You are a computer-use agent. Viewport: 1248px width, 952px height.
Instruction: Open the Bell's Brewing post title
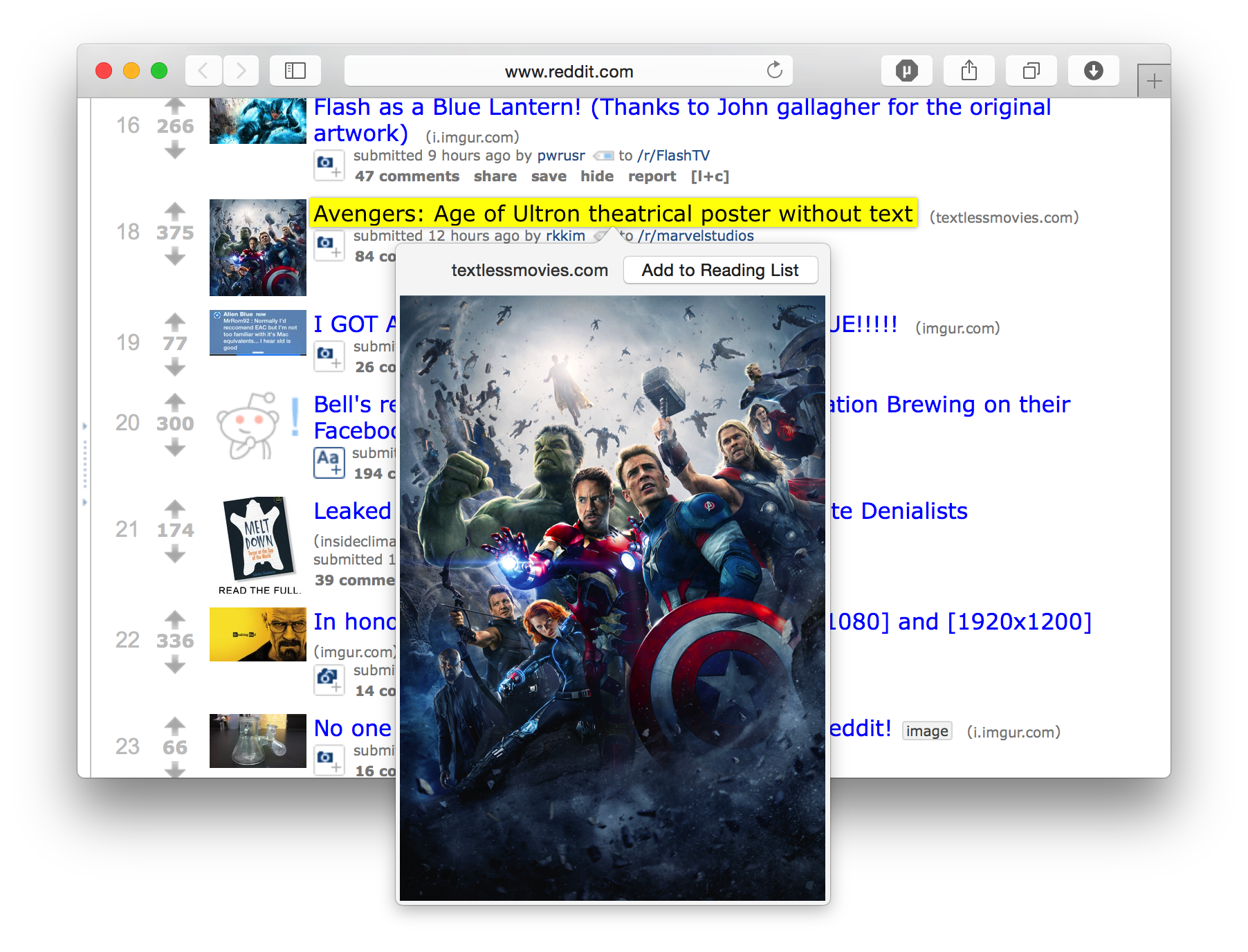pyautogui.click(x=355, y=417)
